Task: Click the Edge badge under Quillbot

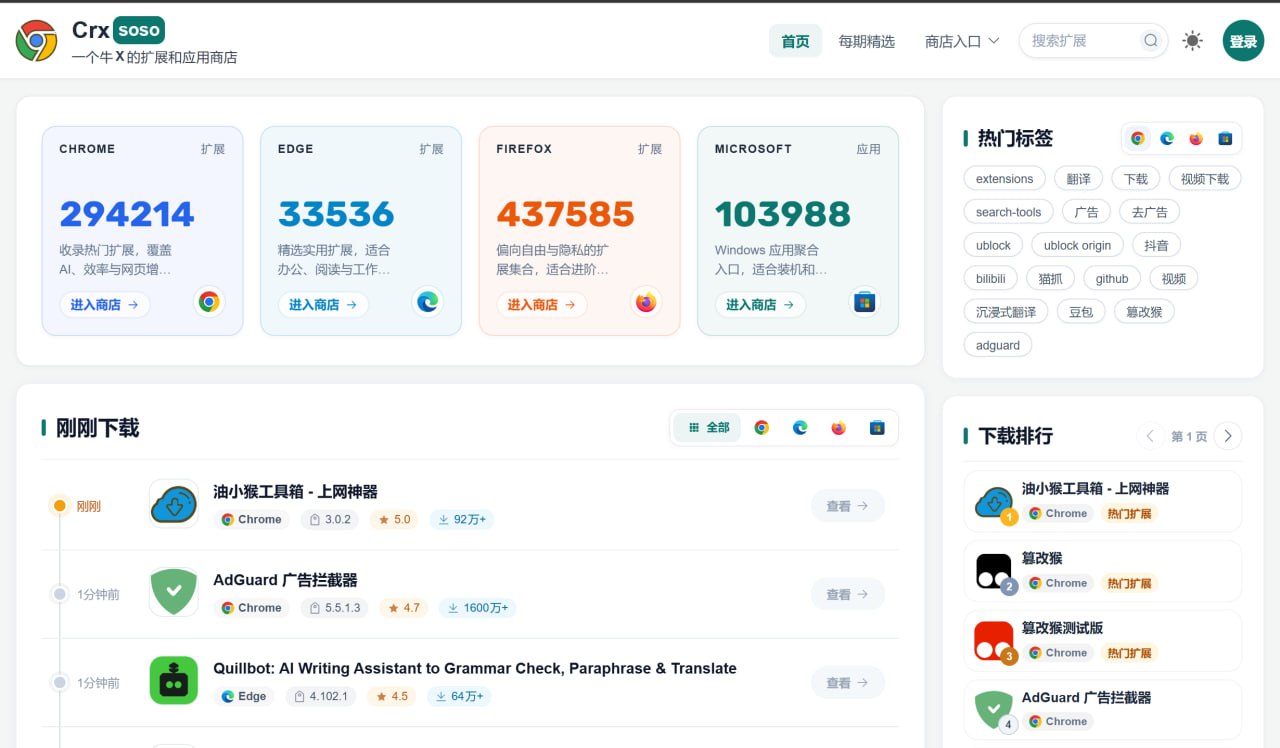Action: 243,697
